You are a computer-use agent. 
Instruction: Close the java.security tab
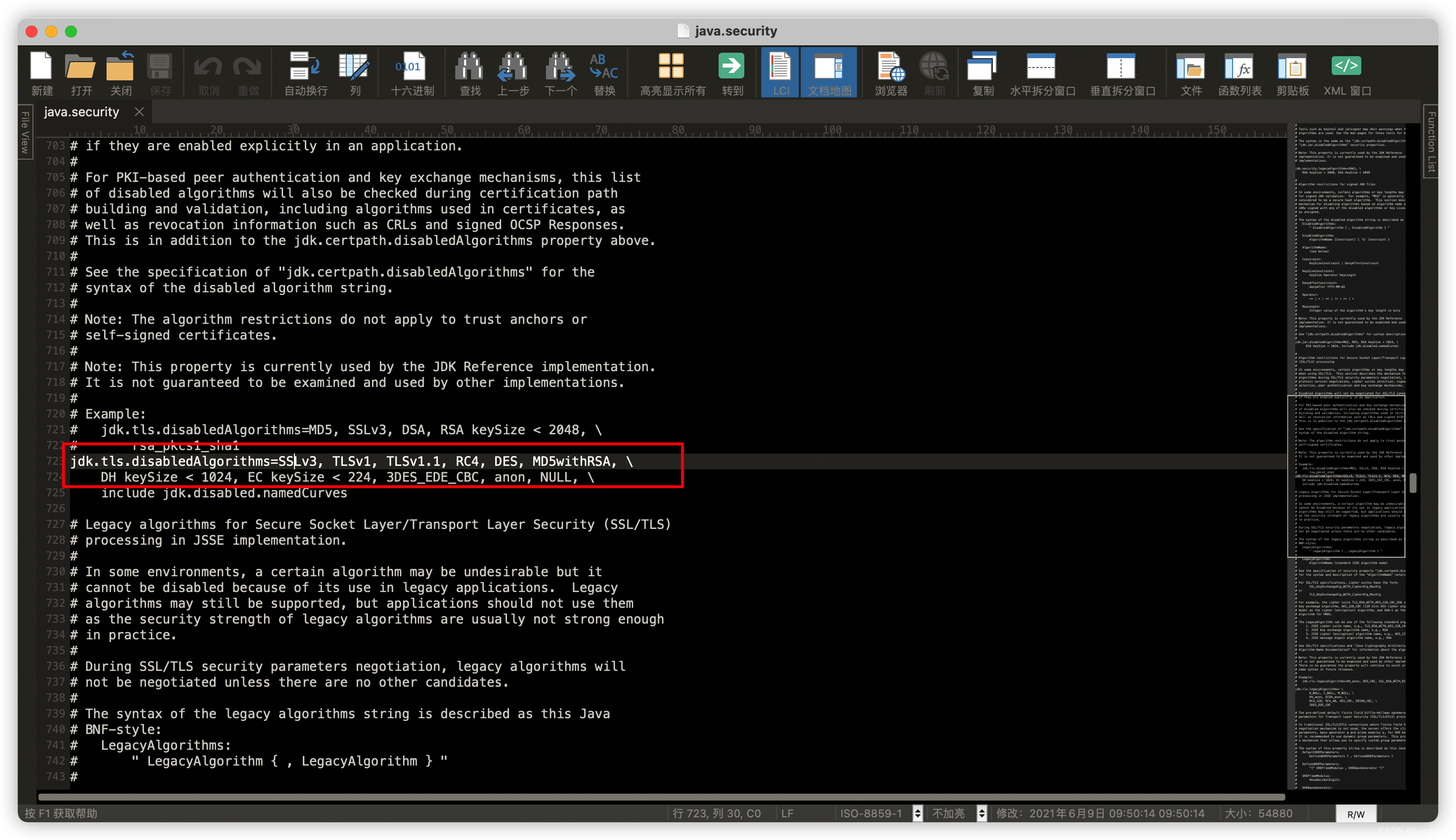click(x=139, y=112)
